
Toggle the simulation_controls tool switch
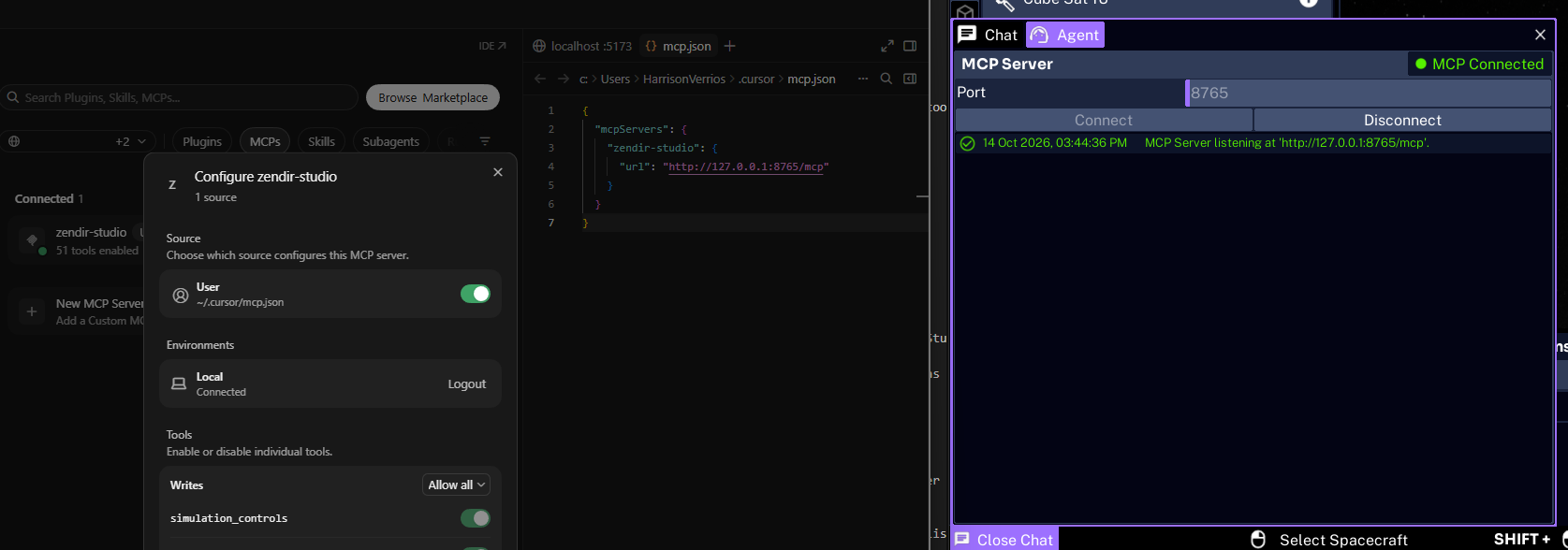pos(476,518)
